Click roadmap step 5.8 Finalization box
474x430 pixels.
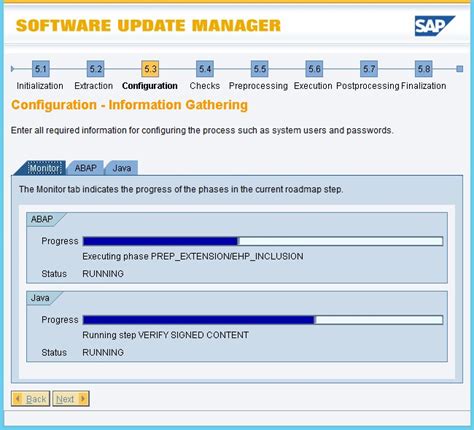click(423, 69)
